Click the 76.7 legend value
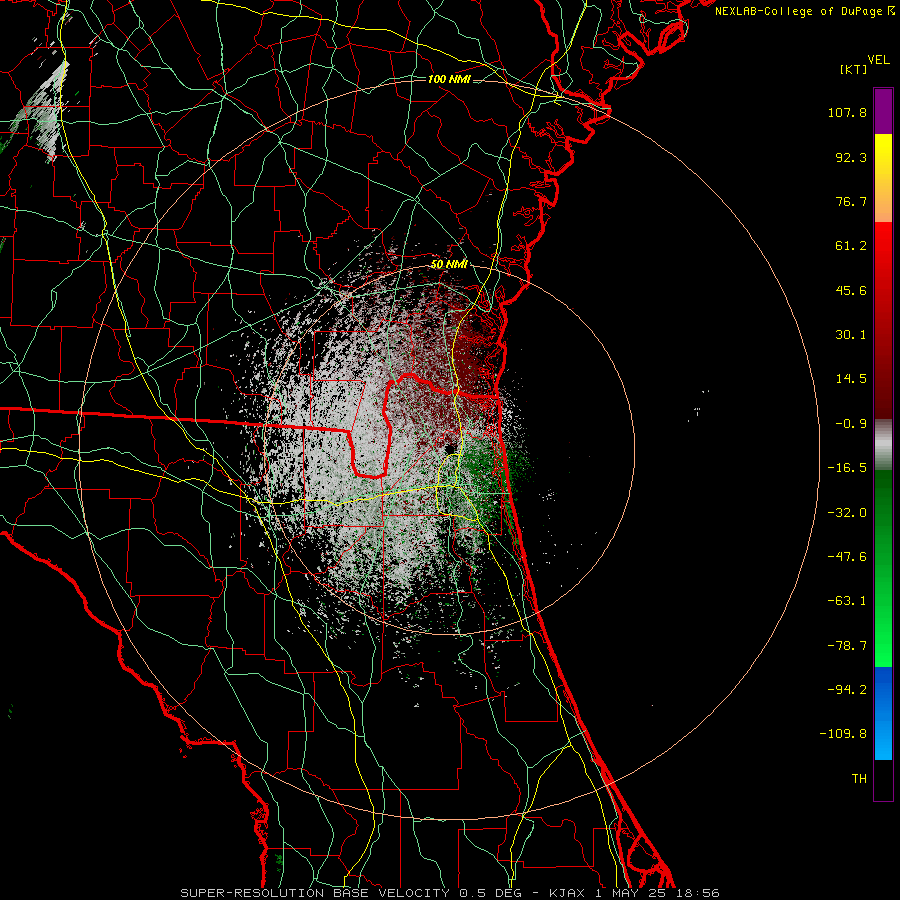 pyautogui.click(x=851, y=201)
